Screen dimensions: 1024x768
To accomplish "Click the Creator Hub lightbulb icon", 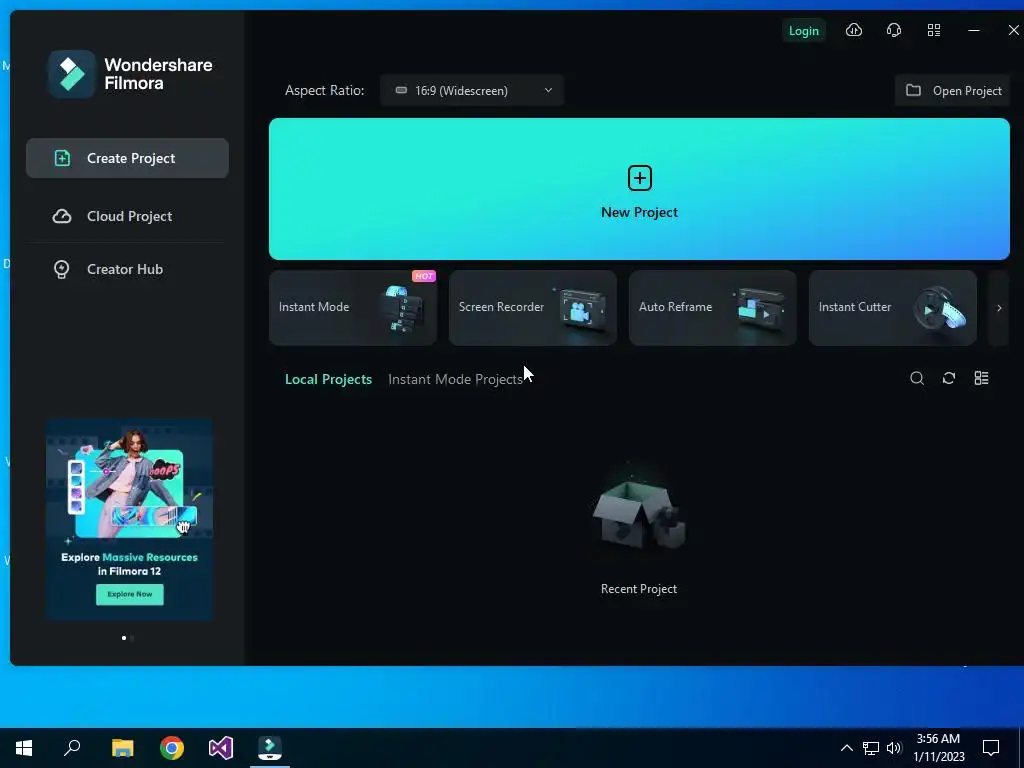I will point(61,269).
